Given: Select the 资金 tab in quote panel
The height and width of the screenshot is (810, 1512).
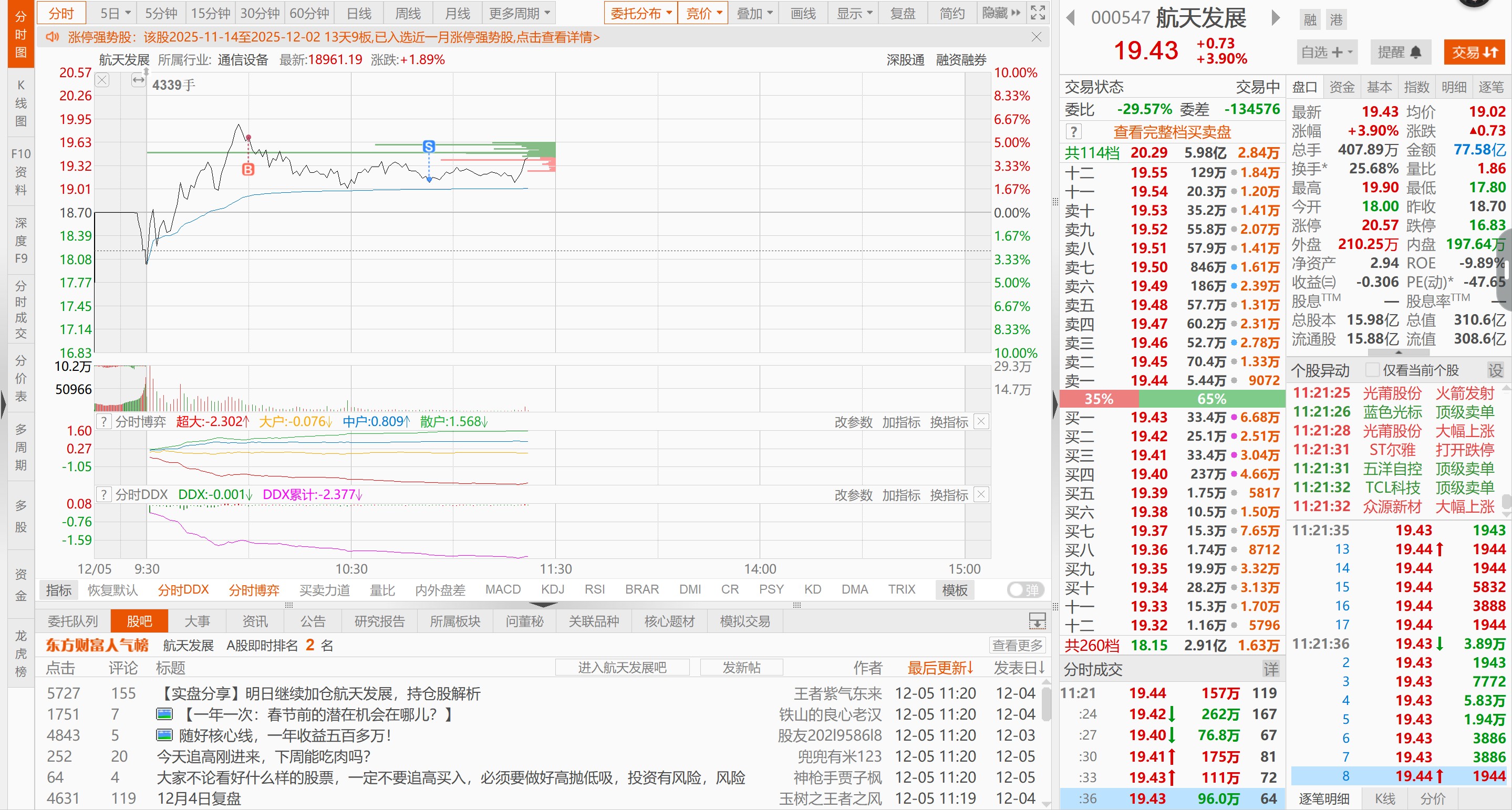Looking at the screenshot, I should click(1342, 87).
